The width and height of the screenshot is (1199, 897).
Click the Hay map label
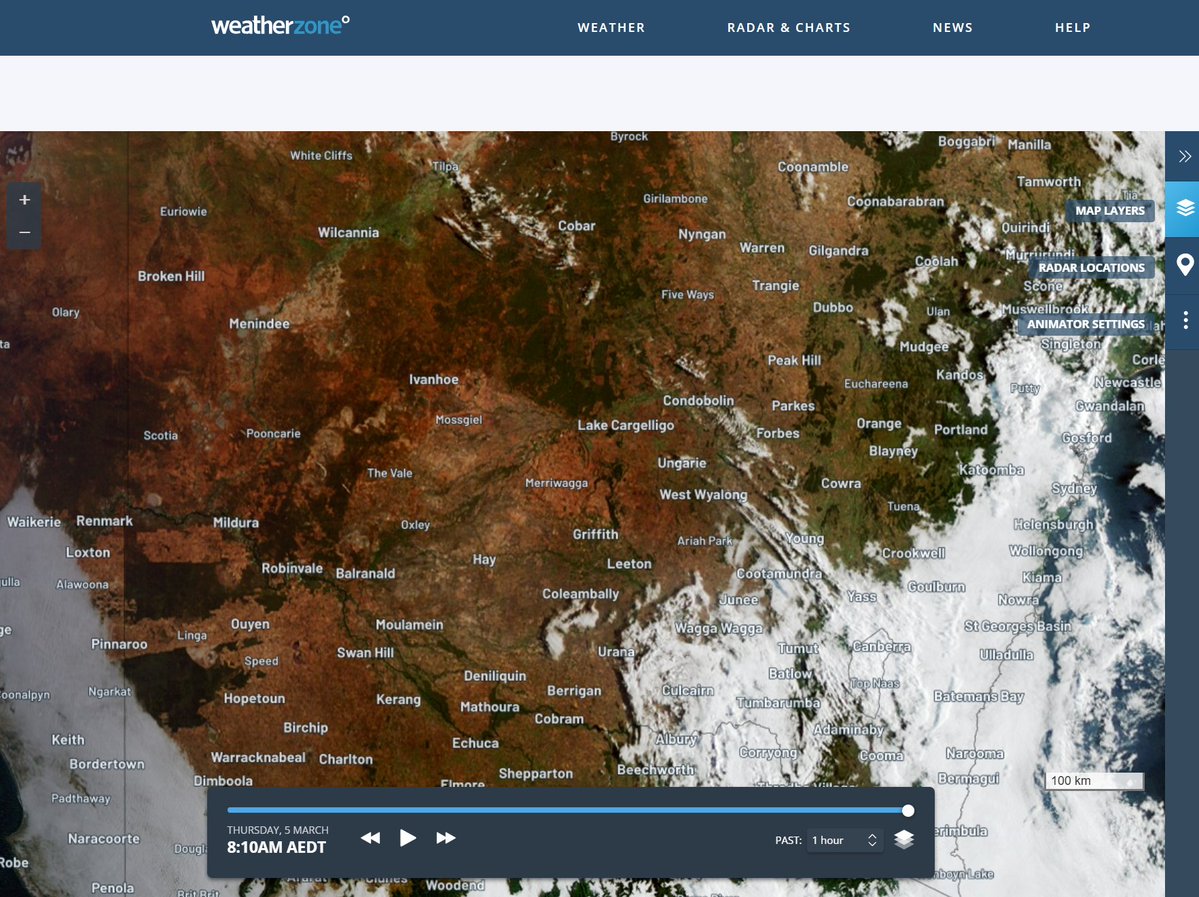(x=484, y=560)
